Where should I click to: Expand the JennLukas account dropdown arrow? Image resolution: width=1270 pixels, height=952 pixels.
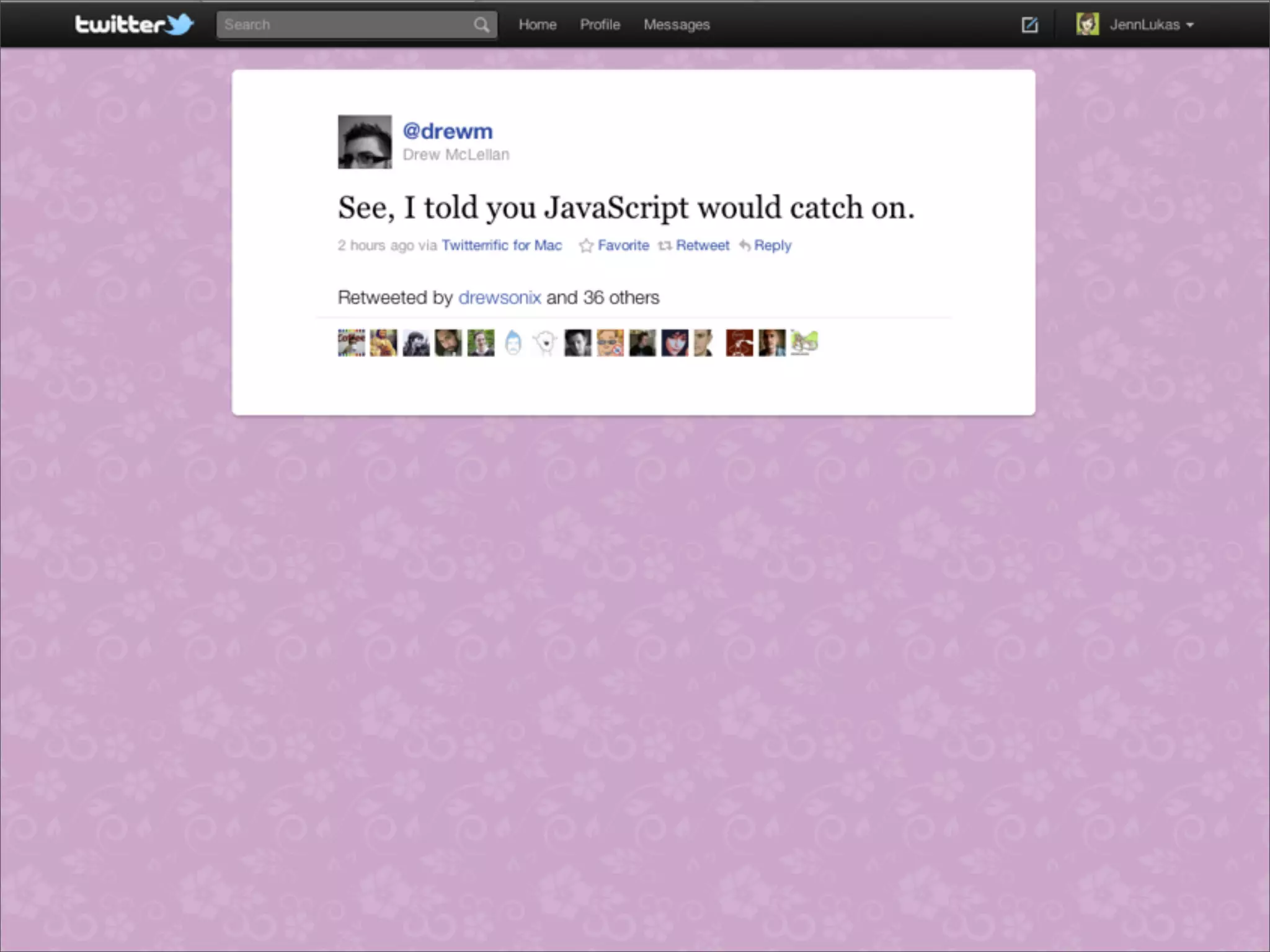[x=1189, y=25]
